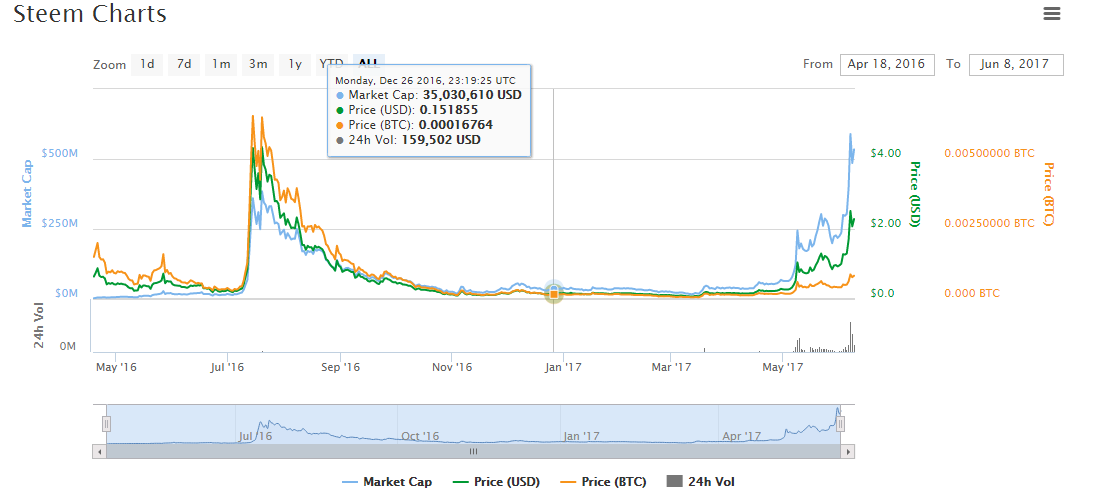1113x496 pixels.
Task: Click the navigator scrollbar left arrow
Action: [99, 451]
